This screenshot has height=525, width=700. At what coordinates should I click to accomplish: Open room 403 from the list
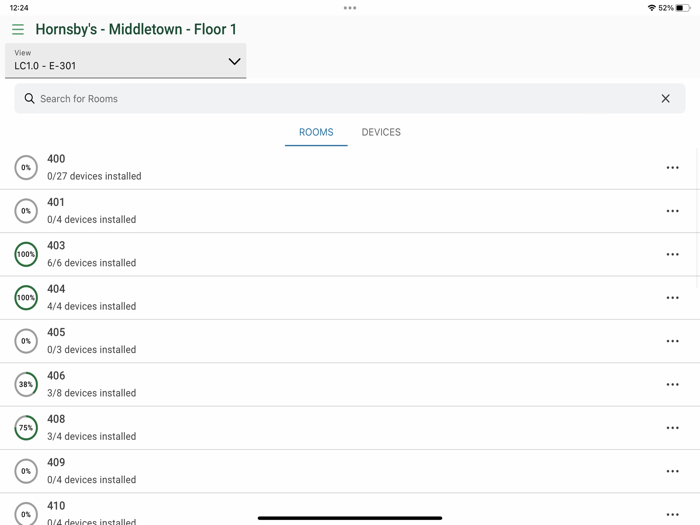point(350,254)
